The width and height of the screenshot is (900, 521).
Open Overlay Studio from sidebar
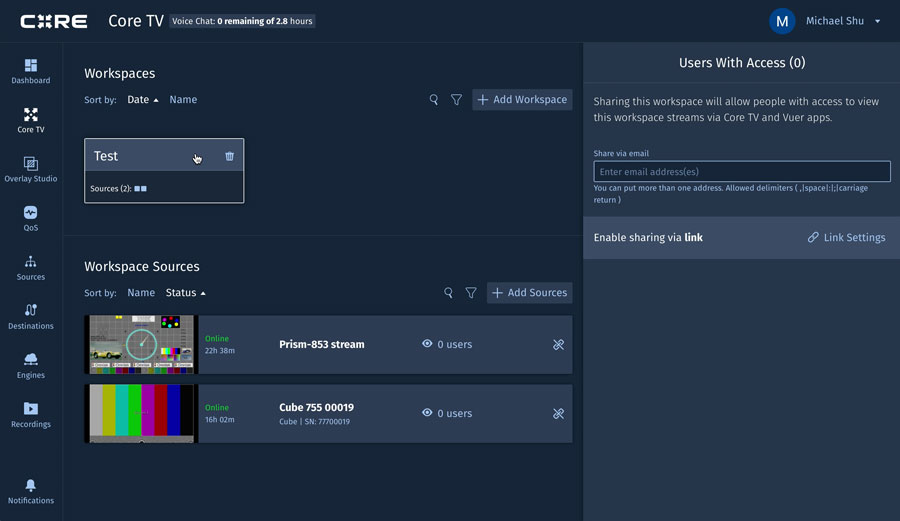coord(31,169)
